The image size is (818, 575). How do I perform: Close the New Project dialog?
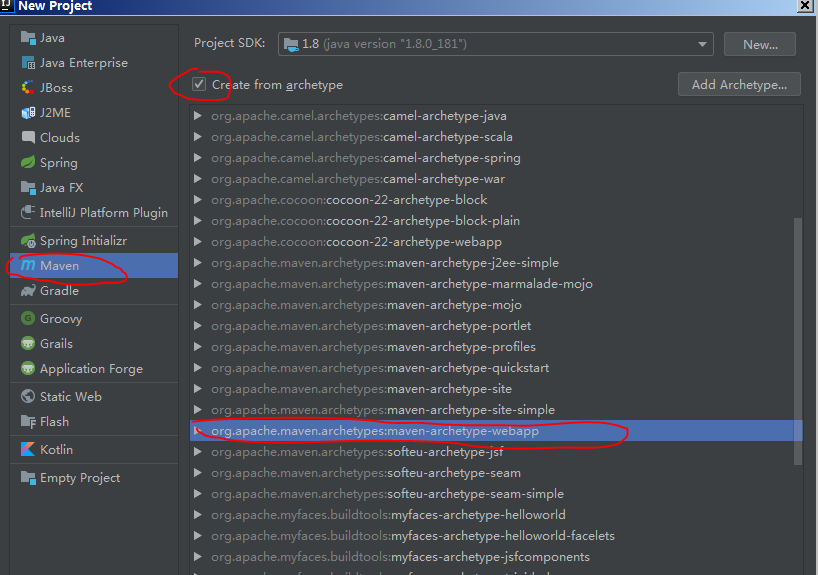click(805, 6)
